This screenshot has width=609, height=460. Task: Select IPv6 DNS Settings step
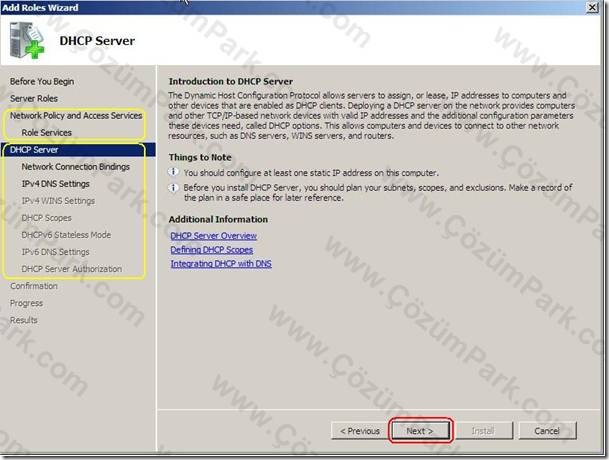tap(56, 252)
